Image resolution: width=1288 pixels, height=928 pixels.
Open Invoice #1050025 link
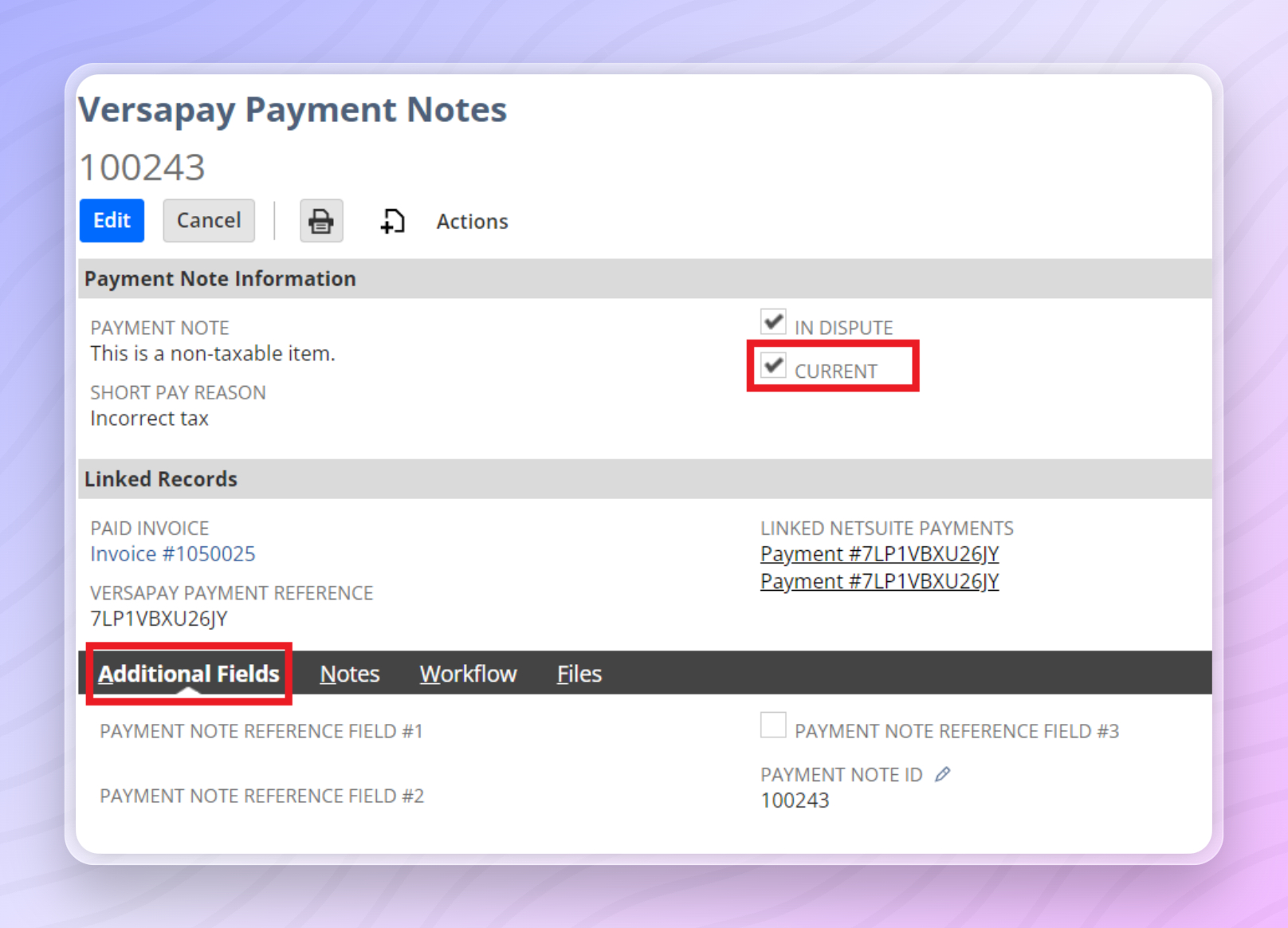[173, 554]
